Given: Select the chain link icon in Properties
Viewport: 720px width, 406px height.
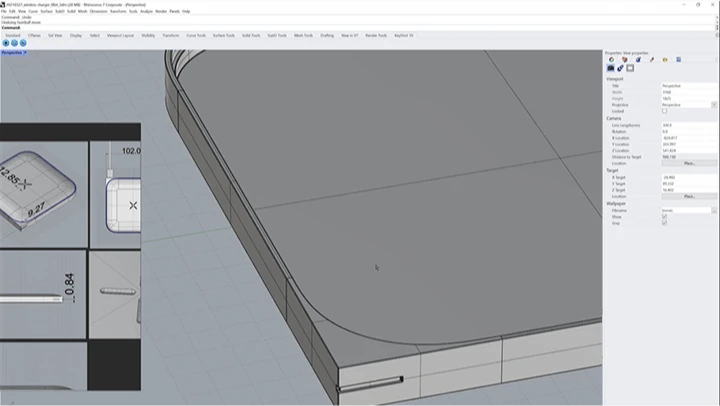Looking at the screenshot, I should (620, 68).
